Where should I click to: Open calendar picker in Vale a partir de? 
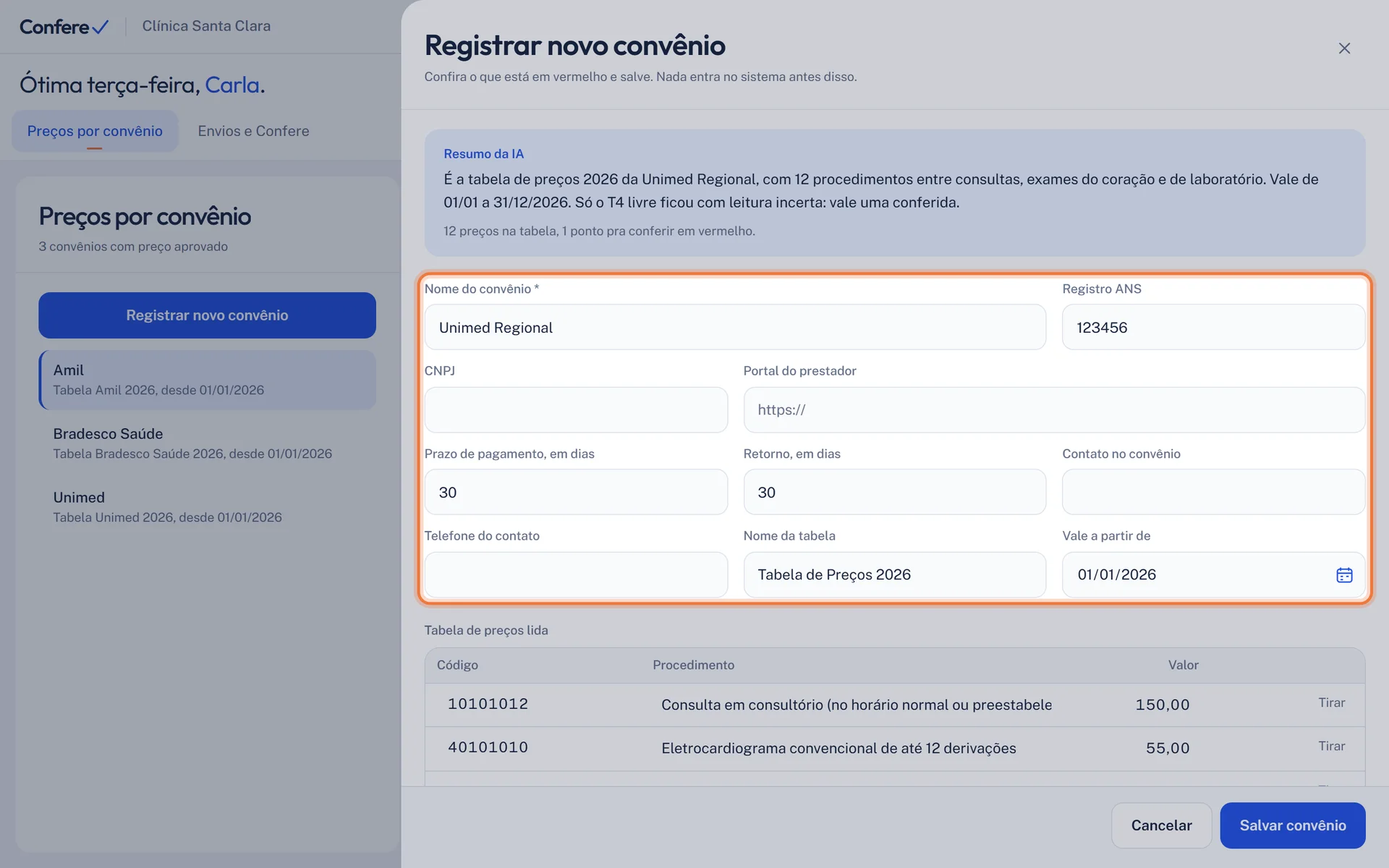[1344, 575]
